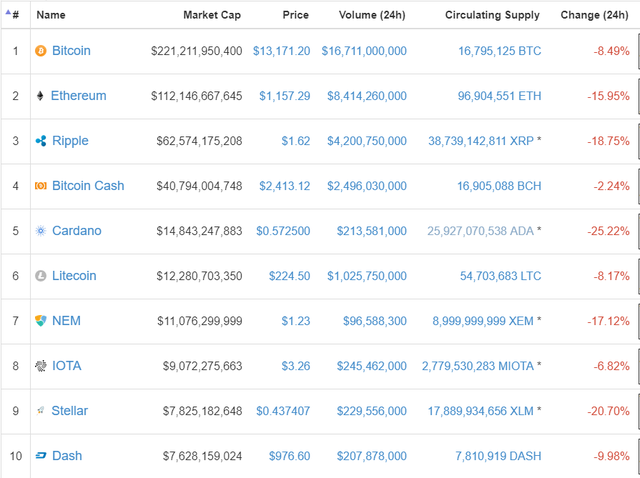
Task: Open Ripple volume $4,200,750,000 link
Action: [x=364, y=141]
